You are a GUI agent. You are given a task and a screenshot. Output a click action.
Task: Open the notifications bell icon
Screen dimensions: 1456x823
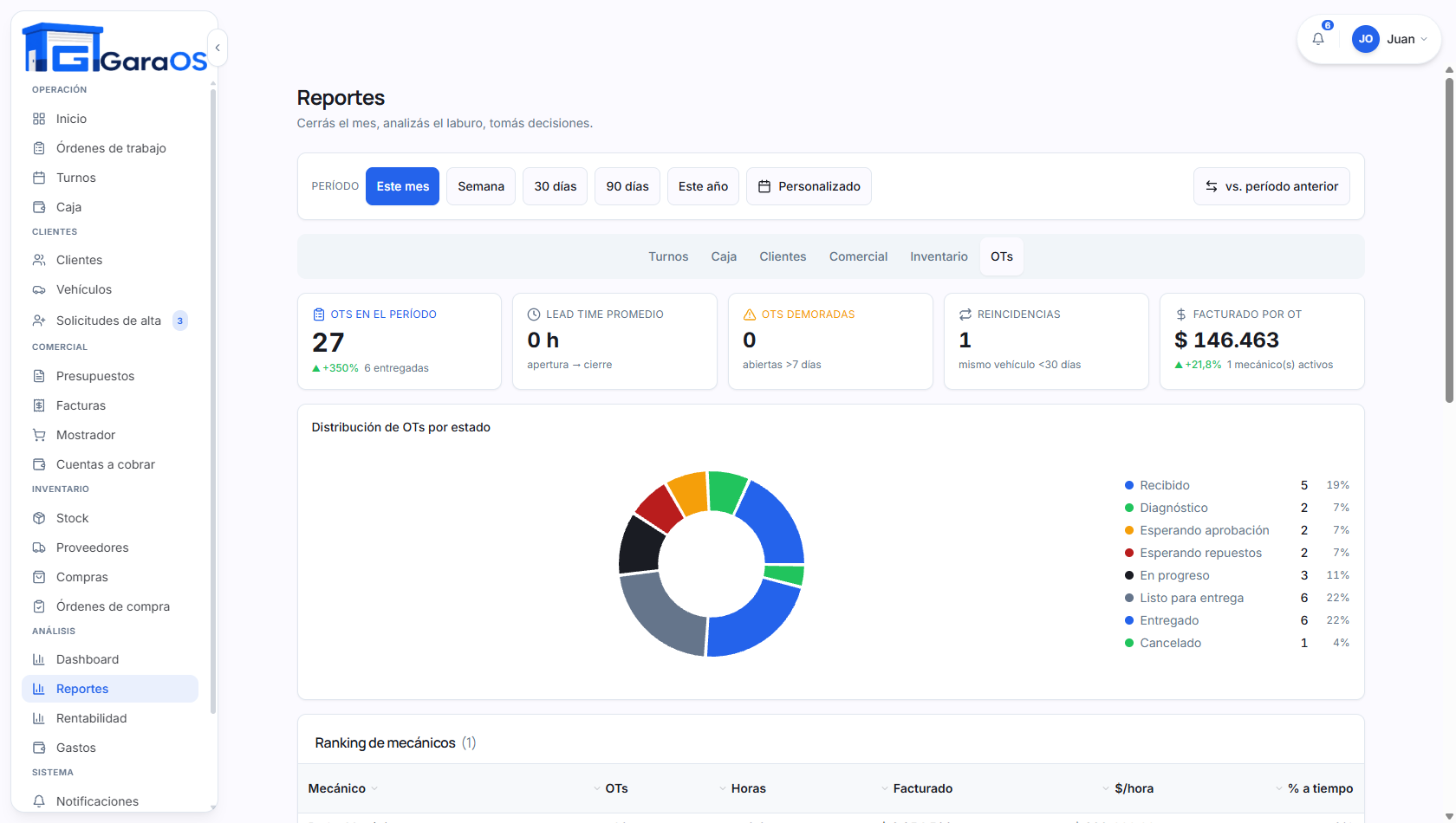pos(1317,39)
